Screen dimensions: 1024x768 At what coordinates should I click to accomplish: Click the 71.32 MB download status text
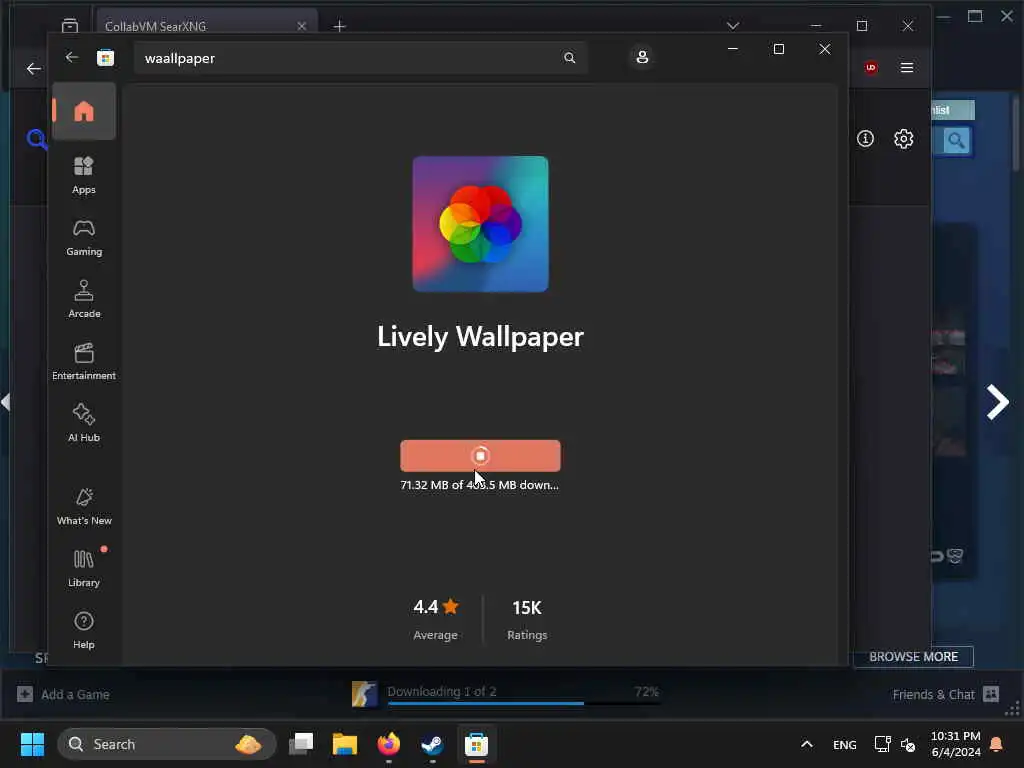pyautogui.click(x=479, y=485)
